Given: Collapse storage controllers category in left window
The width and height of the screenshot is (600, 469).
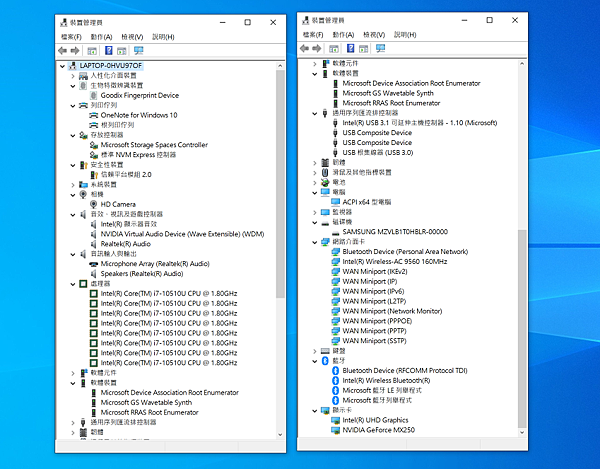Looking at the screenshot, I should [x=73, y=135].
